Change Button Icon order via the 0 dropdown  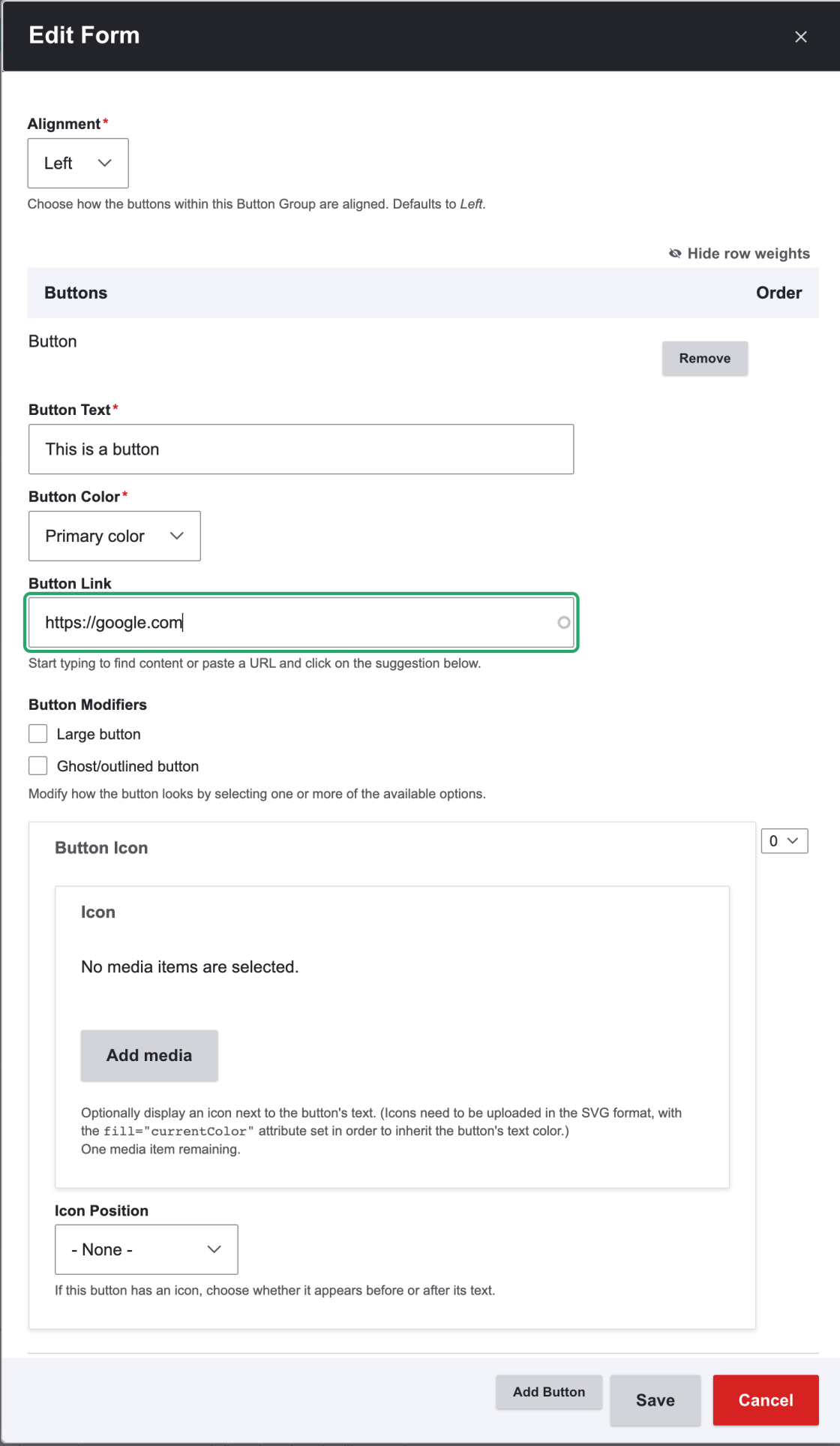click(784, 840)
